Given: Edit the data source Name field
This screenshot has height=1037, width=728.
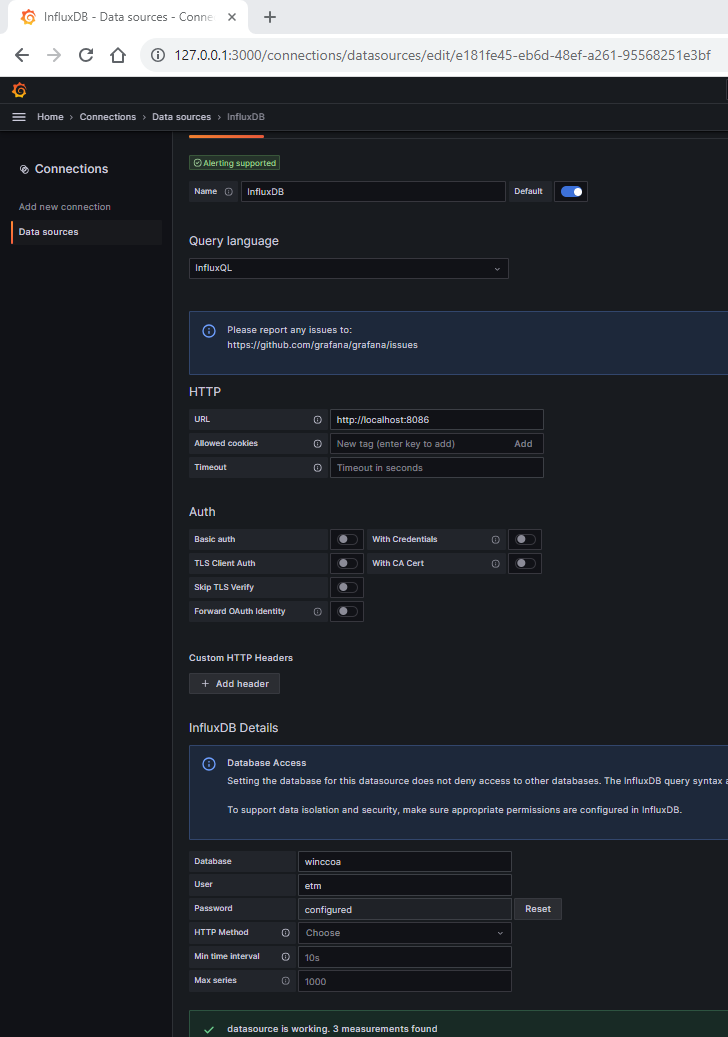Looking at the screenshot, I should pos(373,192).
